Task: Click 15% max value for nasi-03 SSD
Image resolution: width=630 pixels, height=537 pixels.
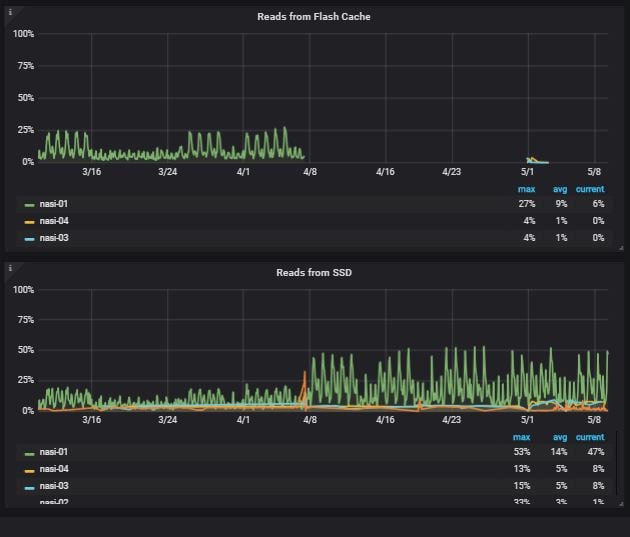Action: click(x=522, y=486)
